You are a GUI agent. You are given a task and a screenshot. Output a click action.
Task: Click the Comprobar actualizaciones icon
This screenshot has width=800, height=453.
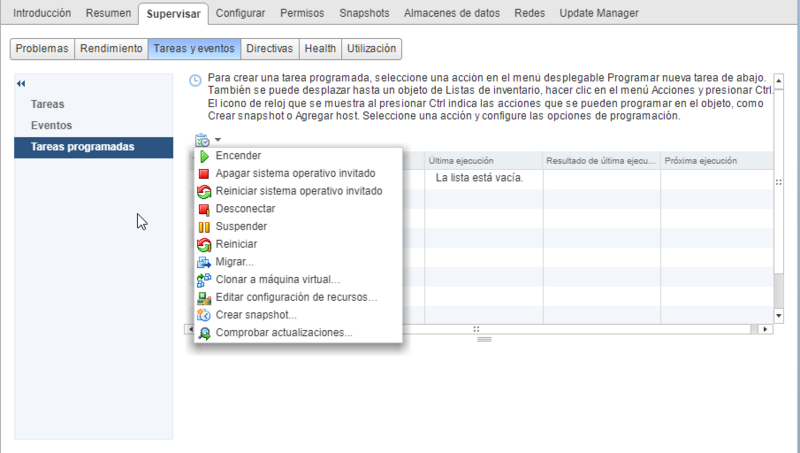(x=204, y=333)
